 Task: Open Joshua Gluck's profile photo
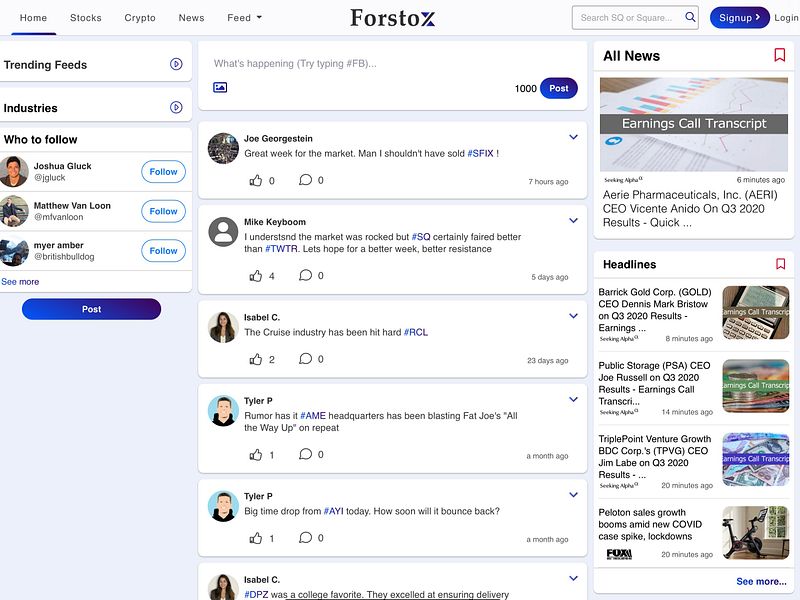tap(14, 171)
